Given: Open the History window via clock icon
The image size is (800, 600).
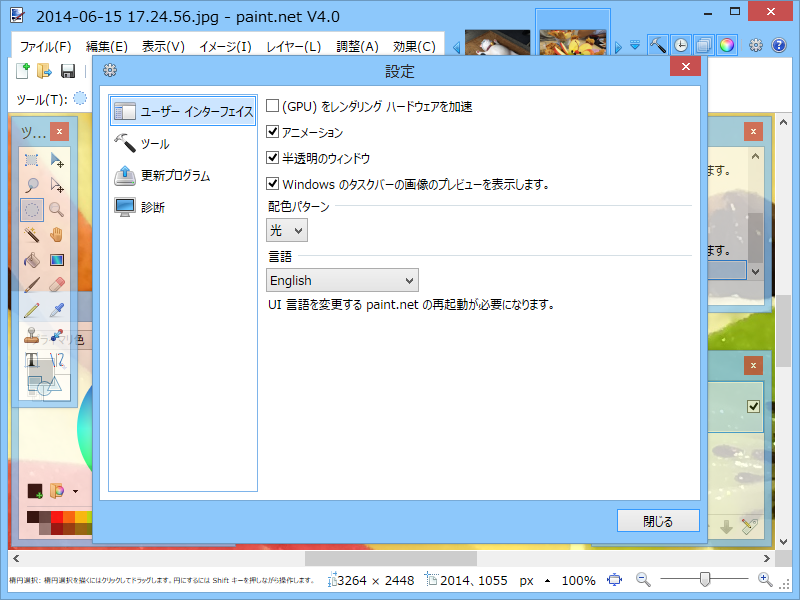Looking at the screenshot, I should coord(679,45).
